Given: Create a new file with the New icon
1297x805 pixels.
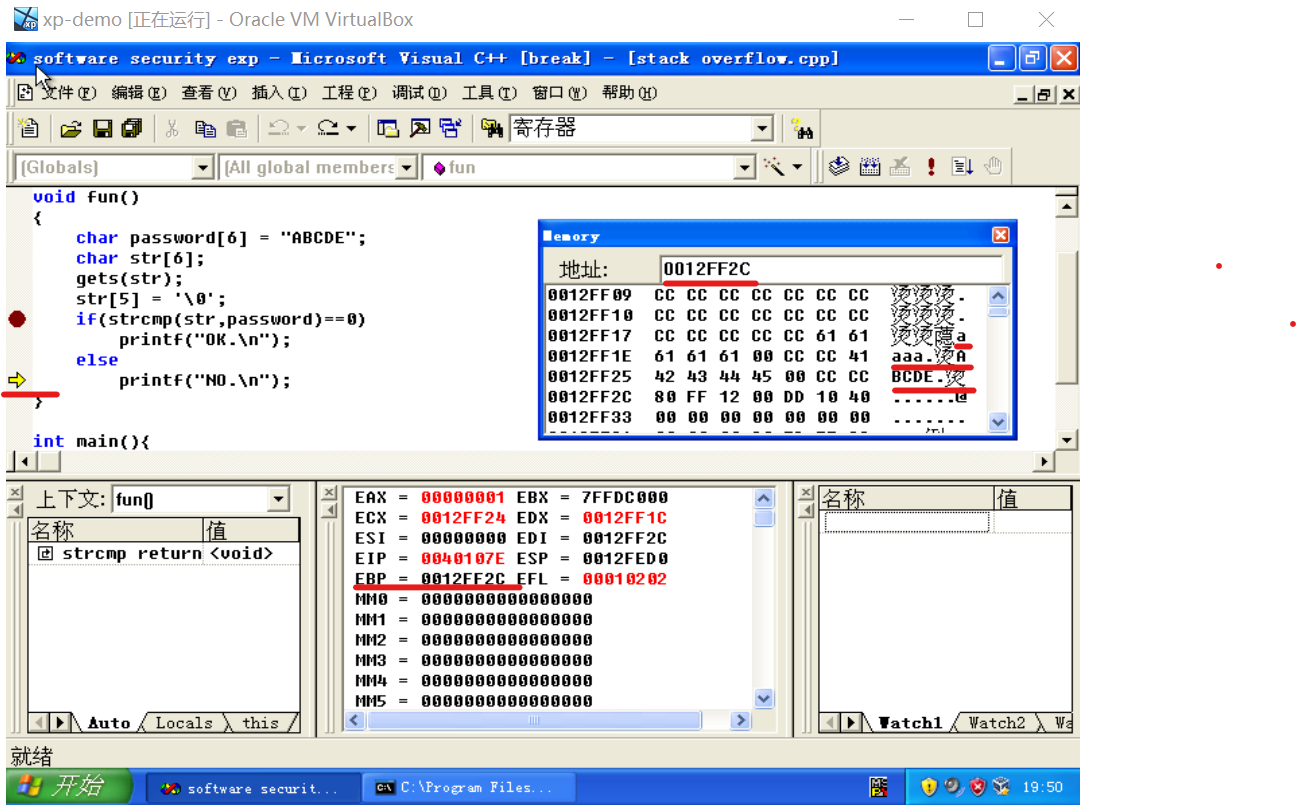Looking at the screenshot, I should [29, 128].
